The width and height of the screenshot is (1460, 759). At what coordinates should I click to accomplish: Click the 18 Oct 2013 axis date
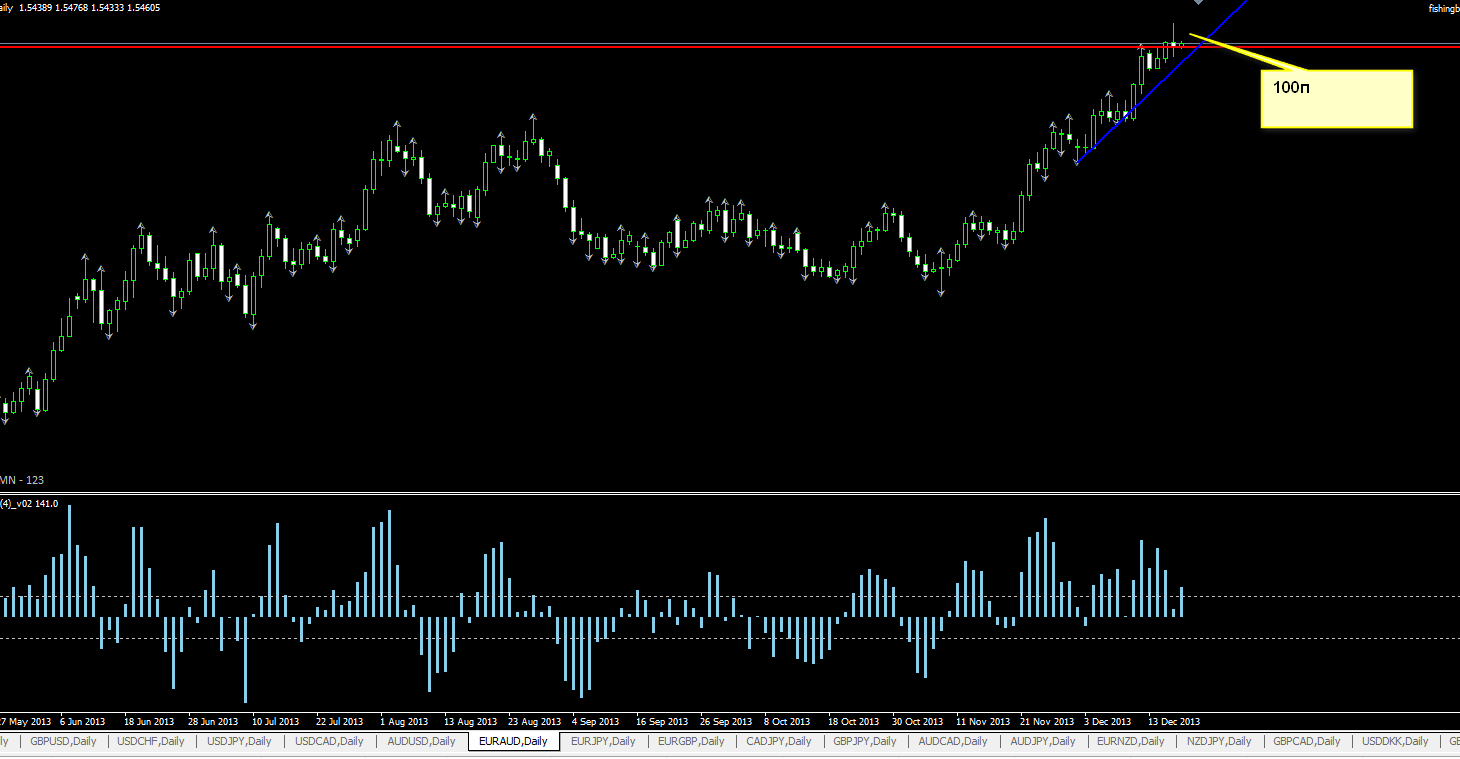pos(853,721)
